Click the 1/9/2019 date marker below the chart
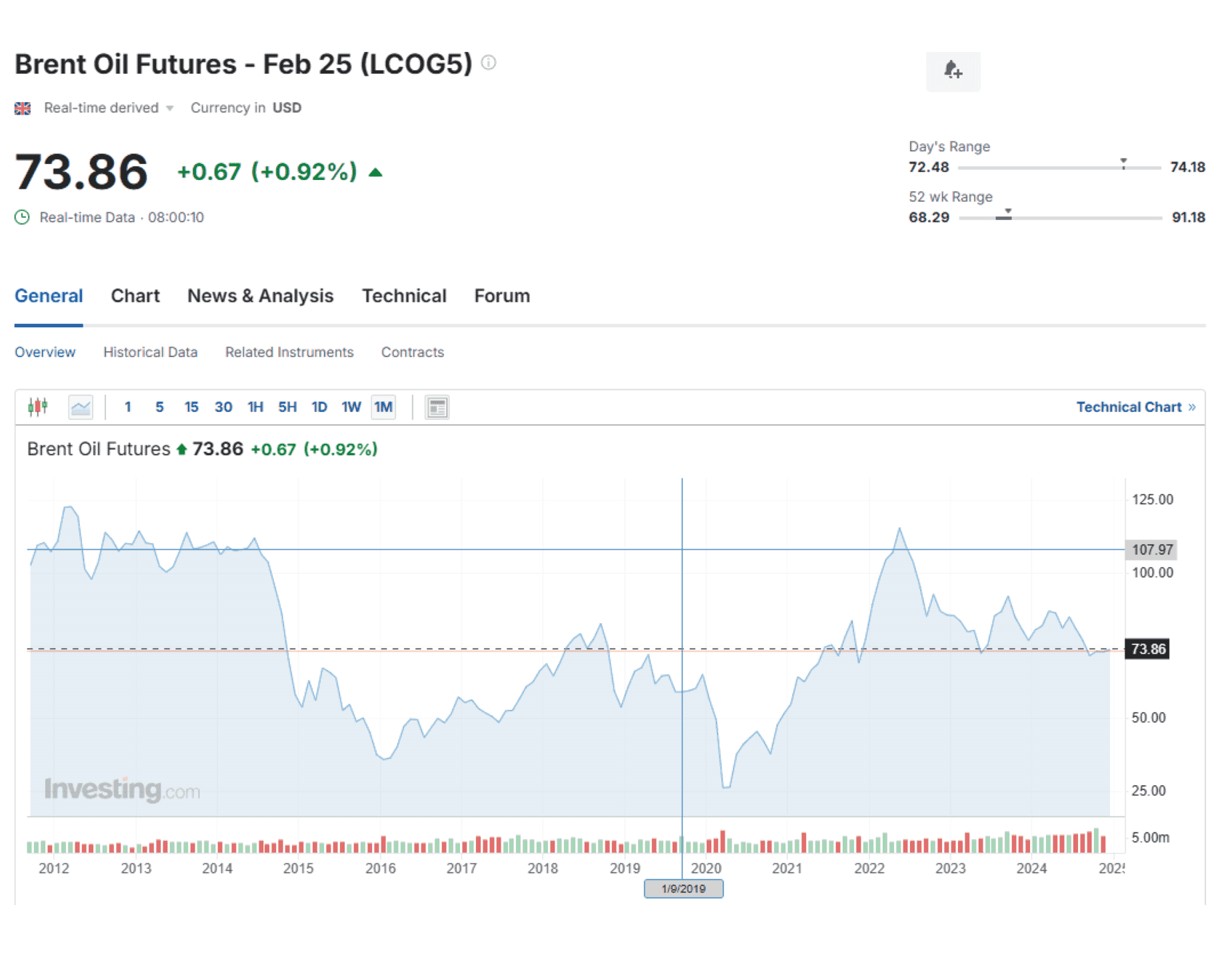Screen dimensions: 1232x957 683,888
